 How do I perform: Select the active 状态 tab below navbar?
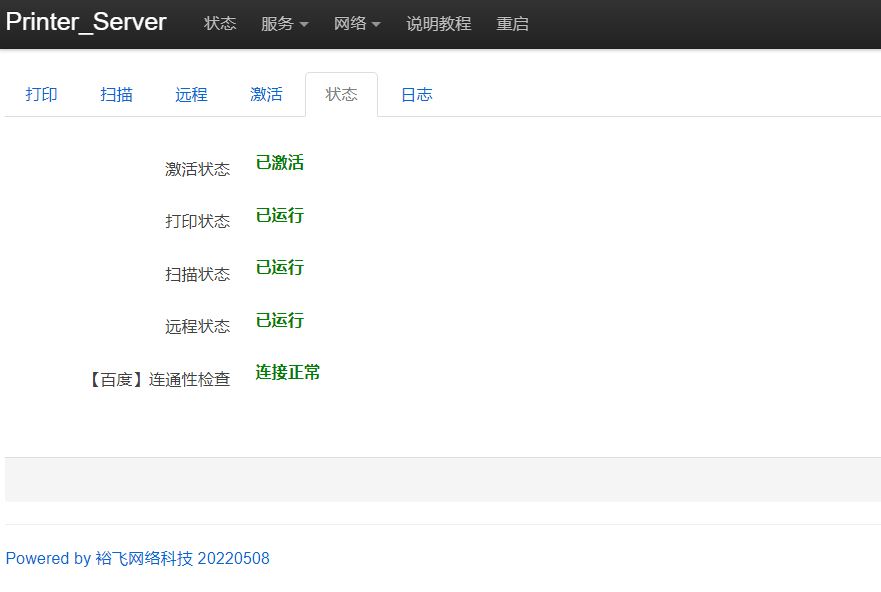click(x=341, y=95)
